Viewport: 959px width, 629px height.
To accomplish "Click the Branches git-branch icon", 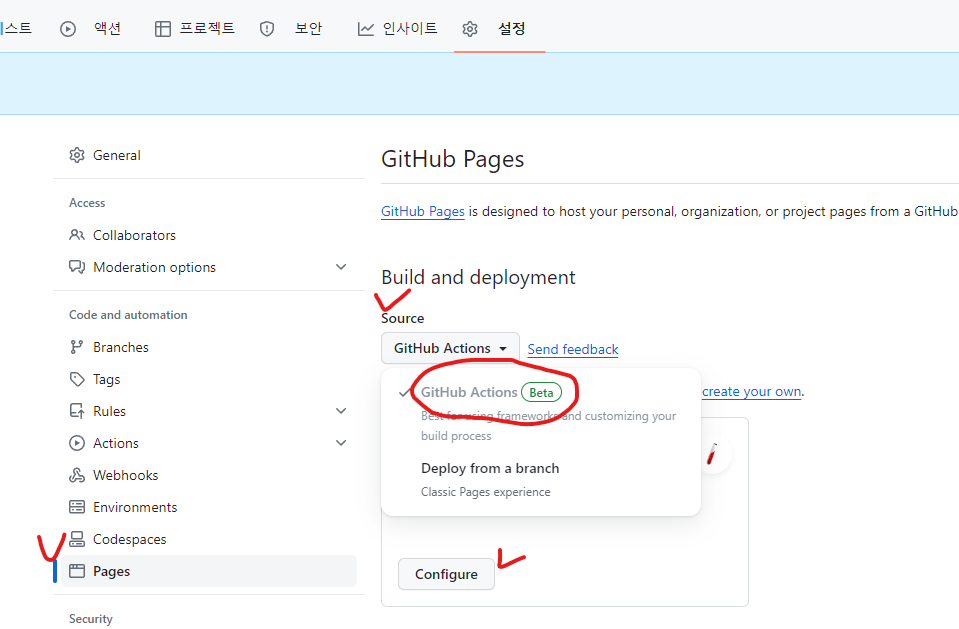I will (x=76, y=347).
